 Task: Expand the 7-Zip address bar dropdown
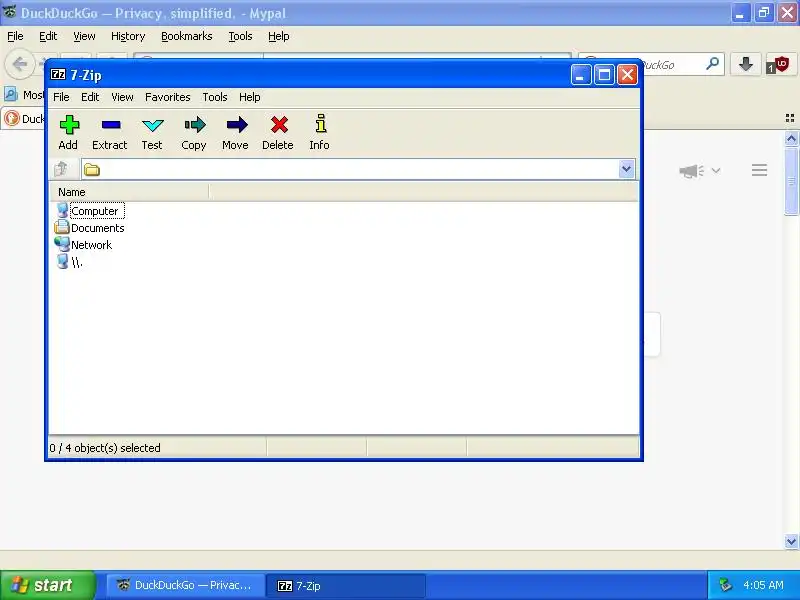[627, 169]
